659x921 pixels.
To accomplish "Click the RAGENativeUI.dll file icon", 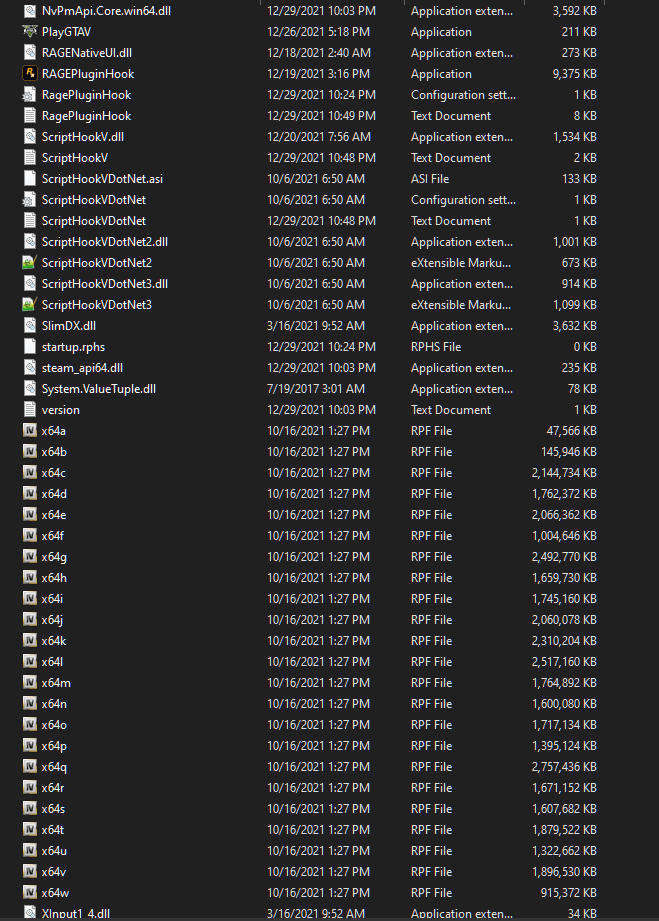I will (29, 53).
